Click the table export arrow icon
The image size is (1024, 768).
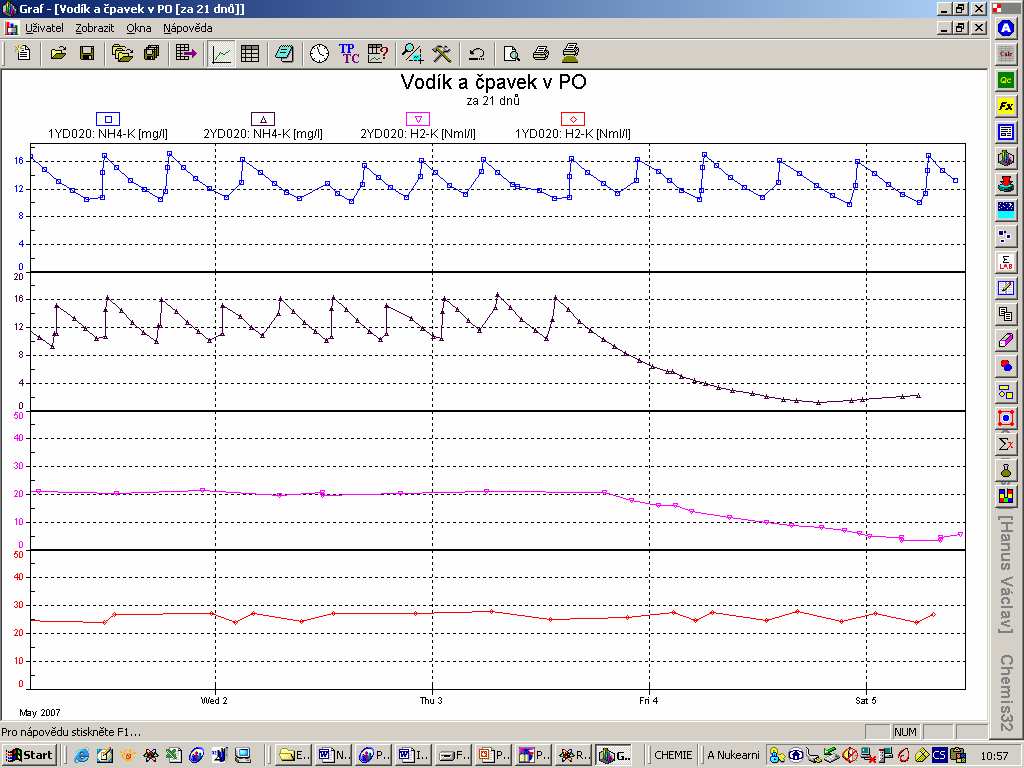tap(187, 53)
